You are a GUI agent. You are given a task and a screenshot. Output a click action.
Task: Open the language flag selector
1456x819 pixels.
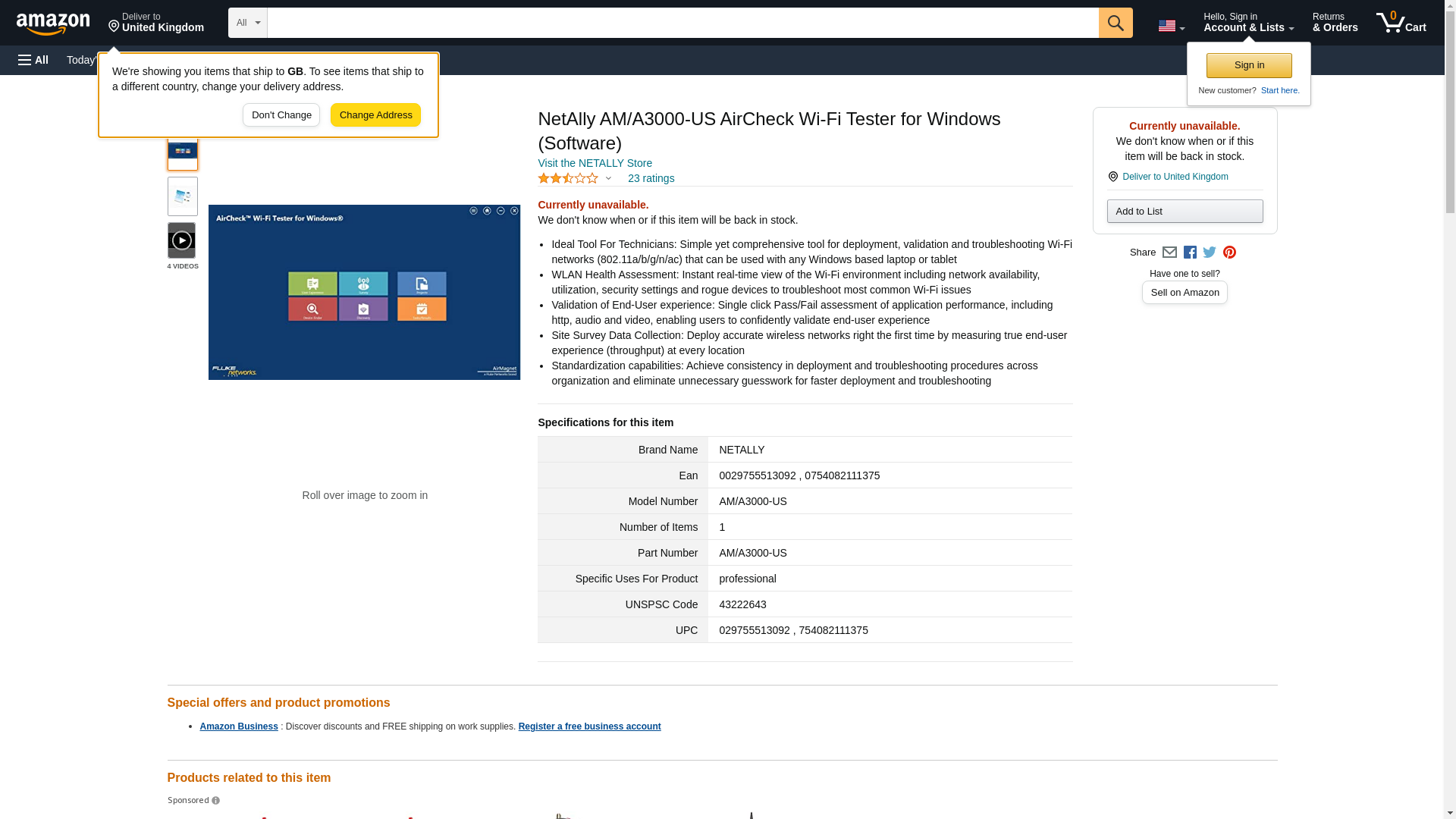(x=1171, y=26)
